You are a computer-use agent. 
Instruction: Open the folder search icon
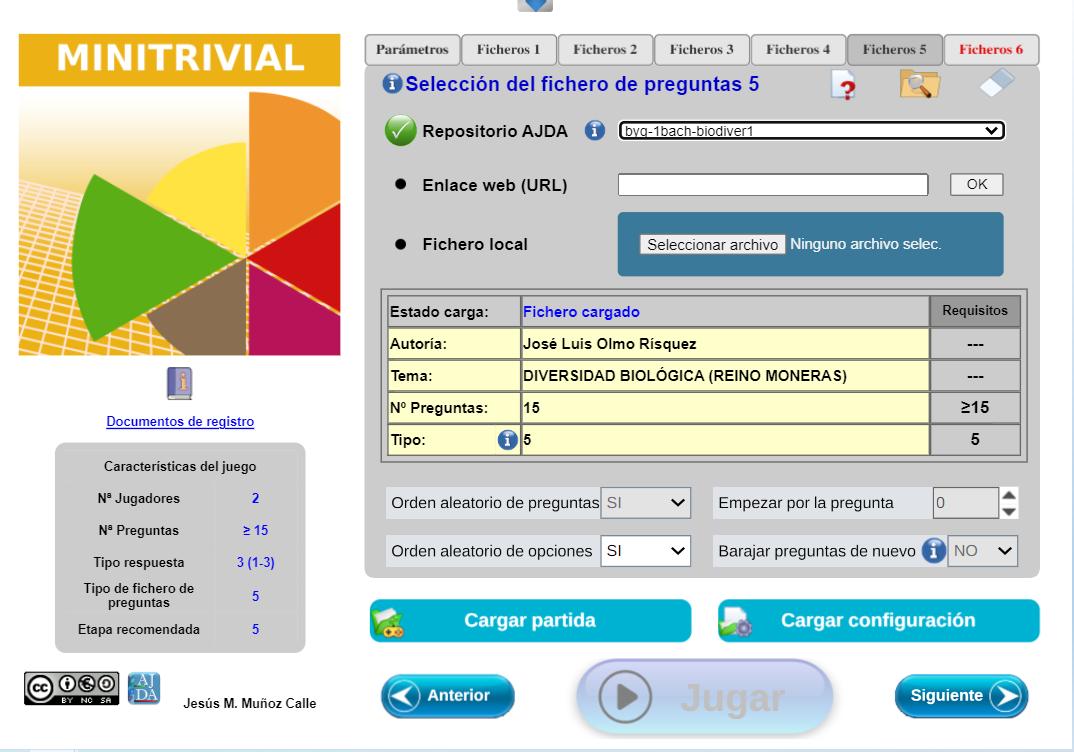coord(919,85)
